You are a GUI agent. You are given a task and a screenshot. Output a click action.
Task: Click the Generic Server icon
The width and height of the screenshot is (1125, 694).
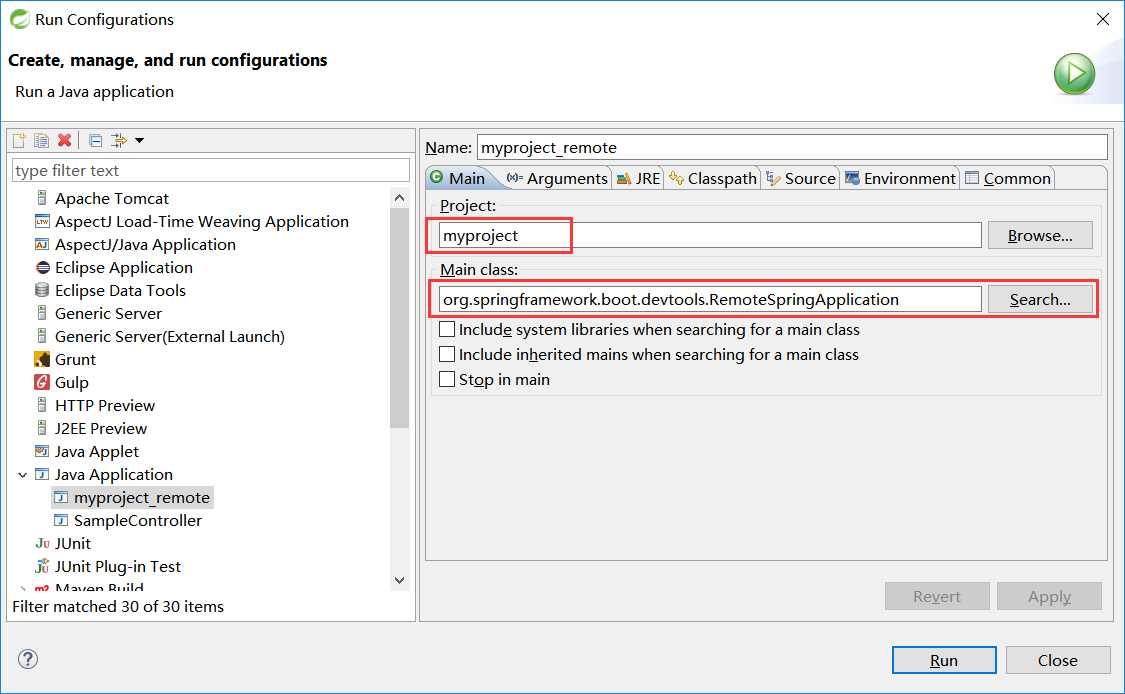point(42,314)
